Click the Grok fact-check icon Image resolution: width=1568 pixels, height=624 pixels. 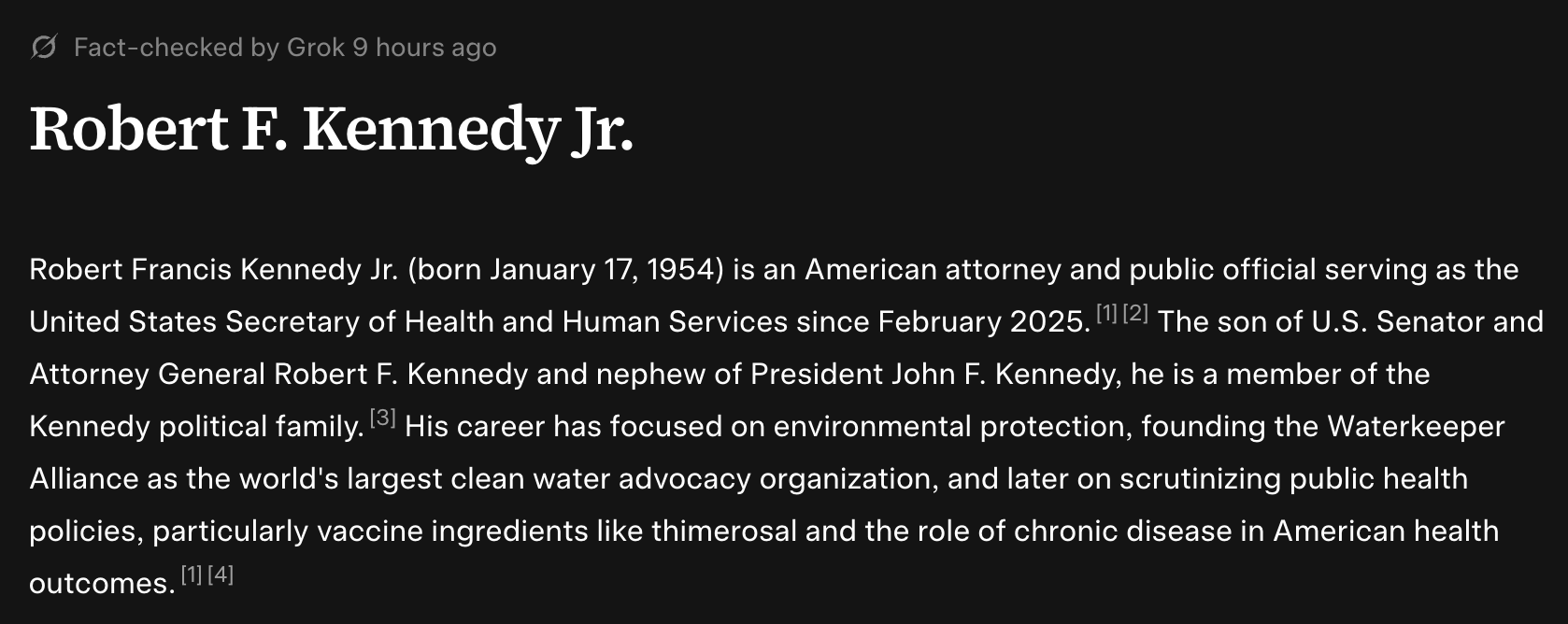(x=44, y=47)
